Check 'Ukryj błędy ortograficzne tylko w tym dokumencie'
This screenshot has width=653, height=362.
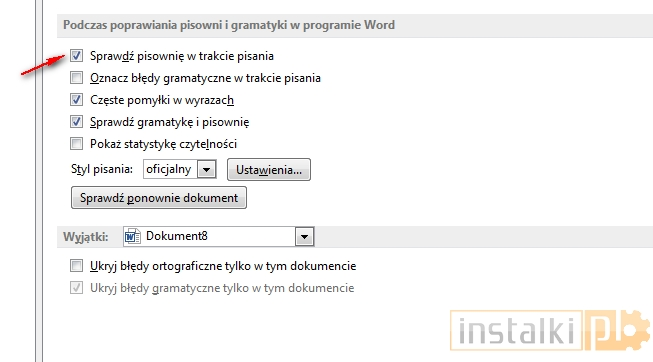click(x=76, y=266)
